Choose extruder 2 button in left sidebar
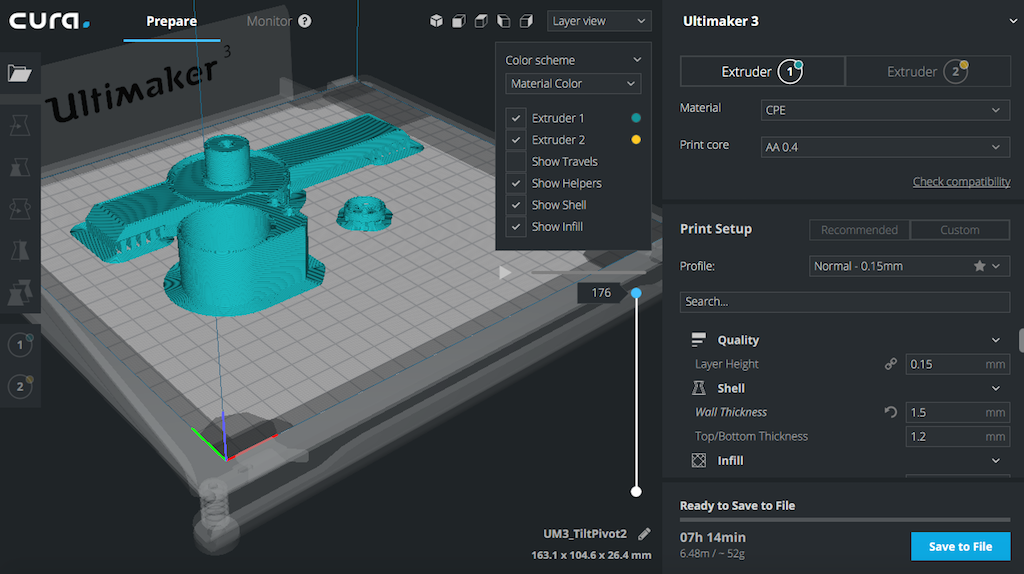1024x574 pixels. 20,386
